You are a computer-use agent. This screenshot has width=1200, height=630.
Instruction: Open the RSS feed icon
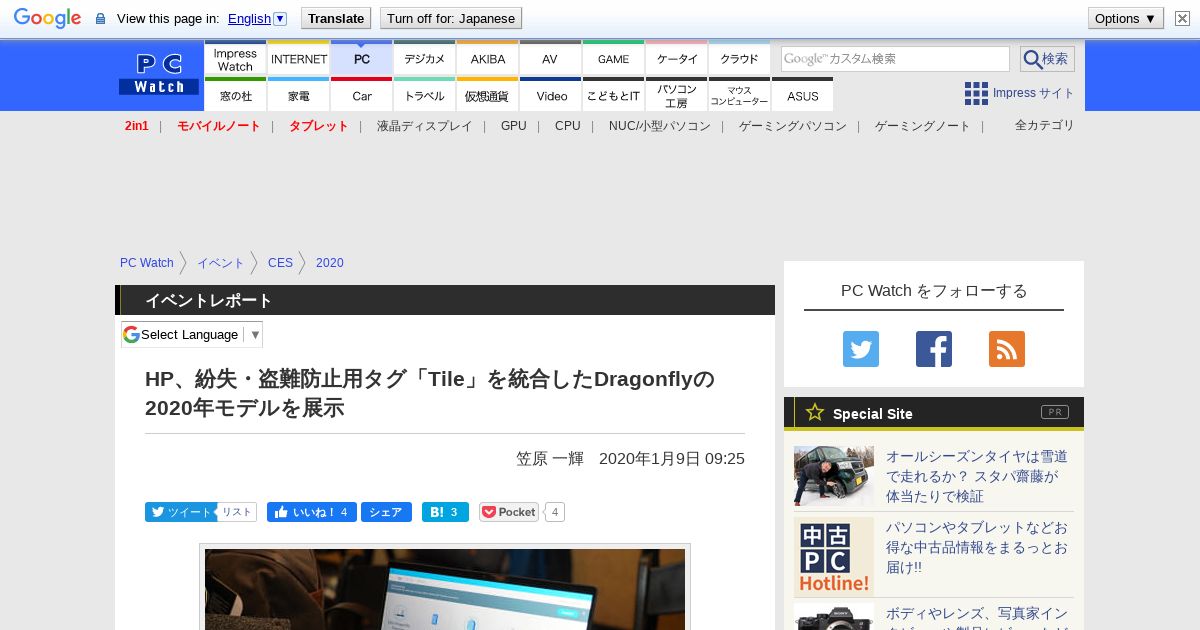[x=1007, y=349]
